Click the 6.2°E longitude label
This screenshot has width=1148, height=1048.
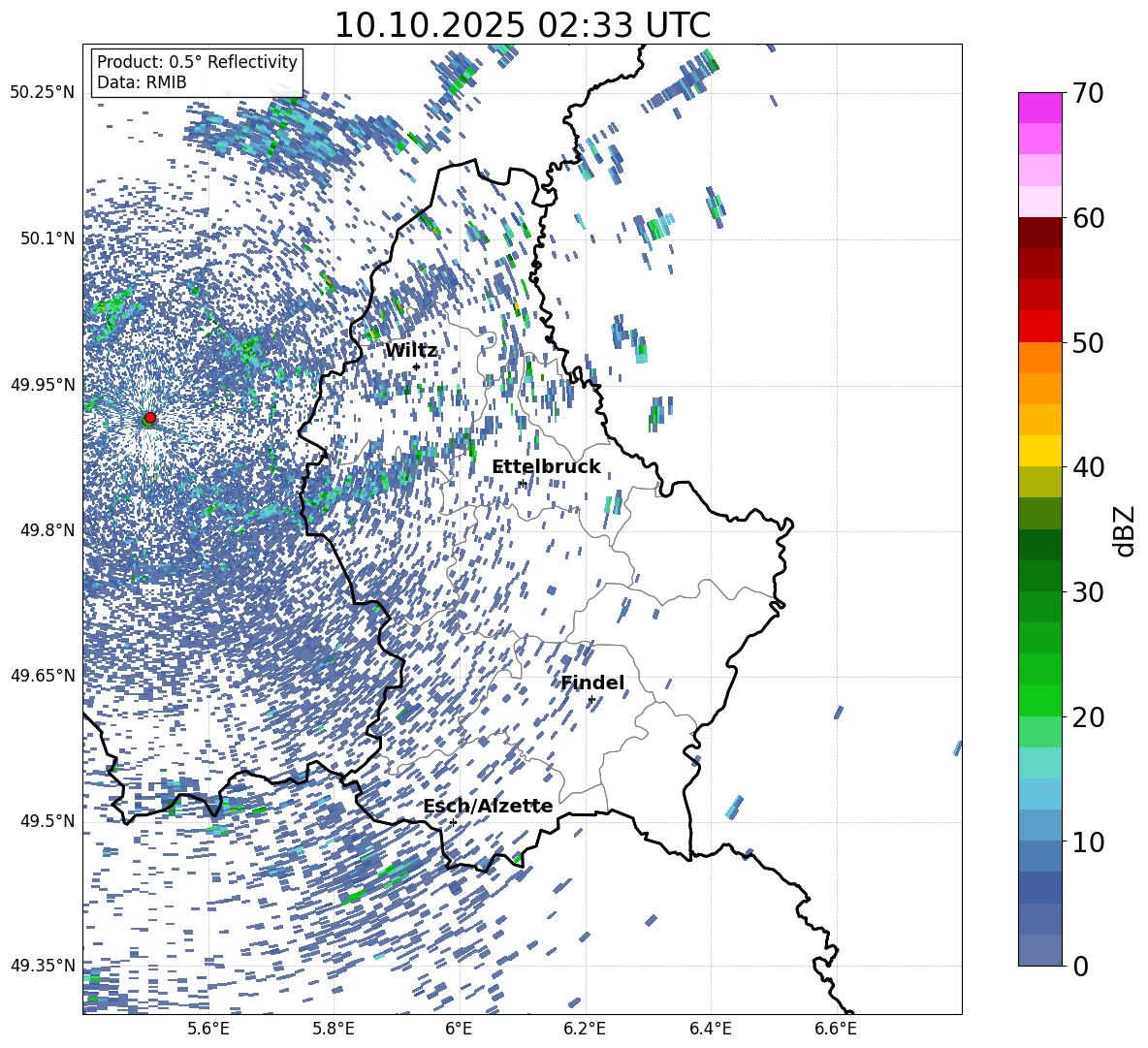(585, 1029)
